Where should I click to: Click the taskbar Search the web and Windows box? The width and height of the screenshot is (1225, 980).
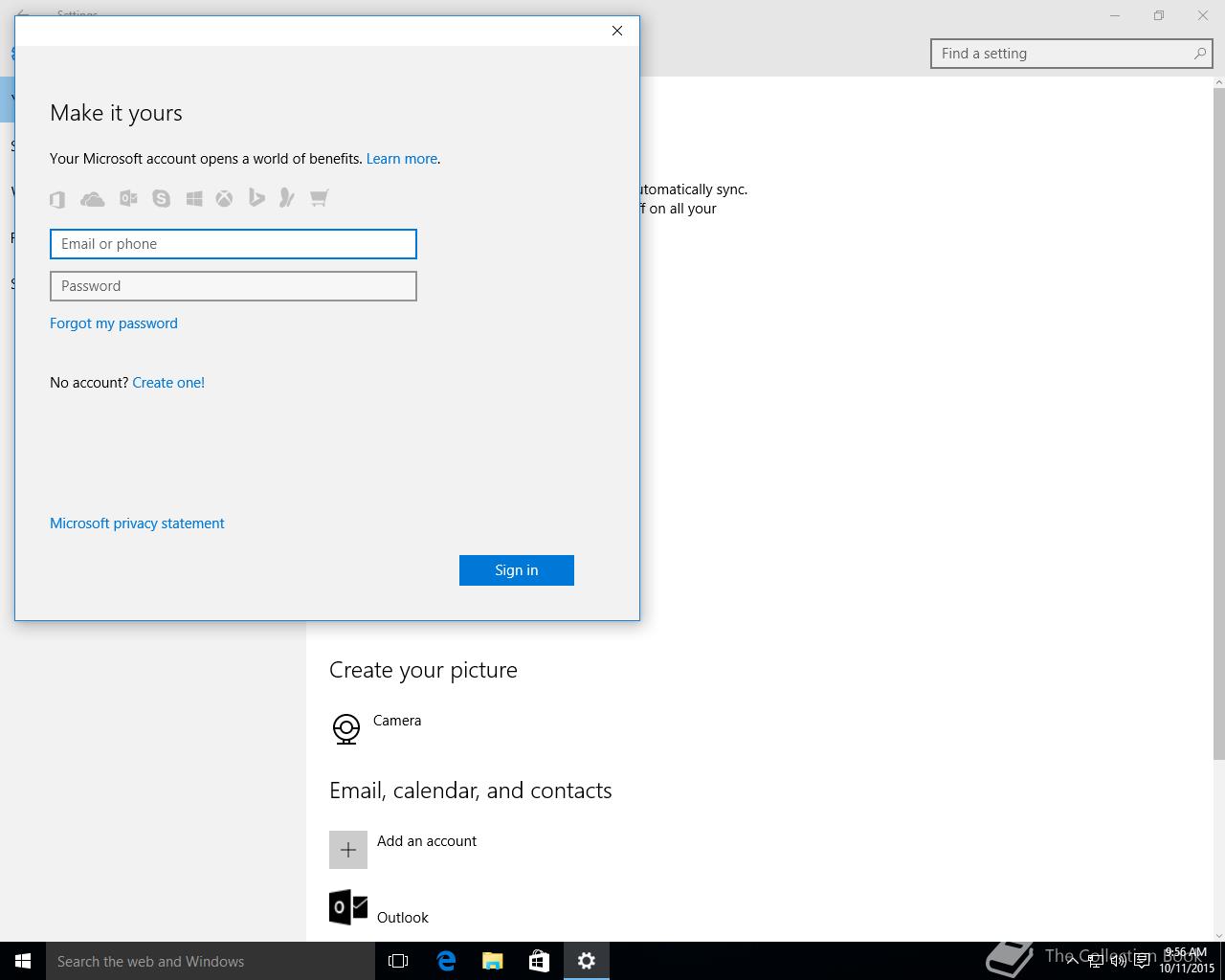[211, 961]
